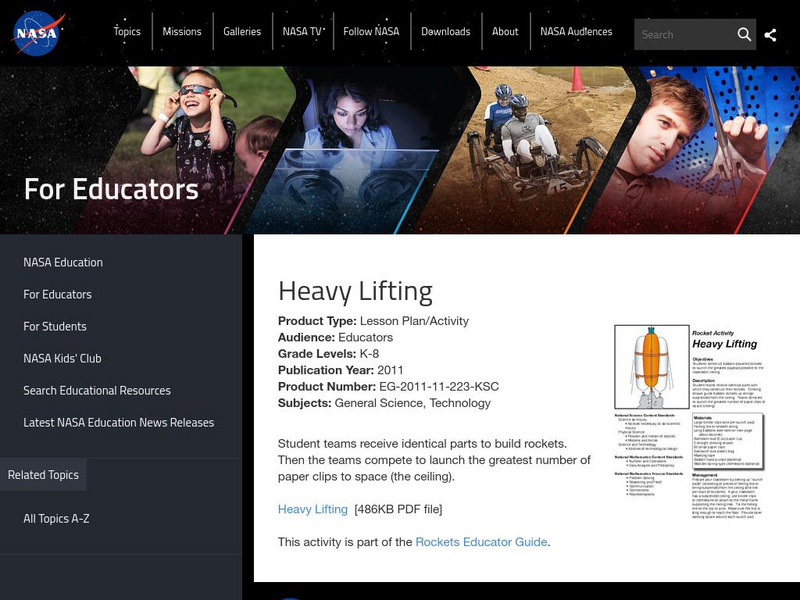Open the Rockets Educator Guide link
The height and width of the screenshot is (600, 800).
(x=481, y=542)
